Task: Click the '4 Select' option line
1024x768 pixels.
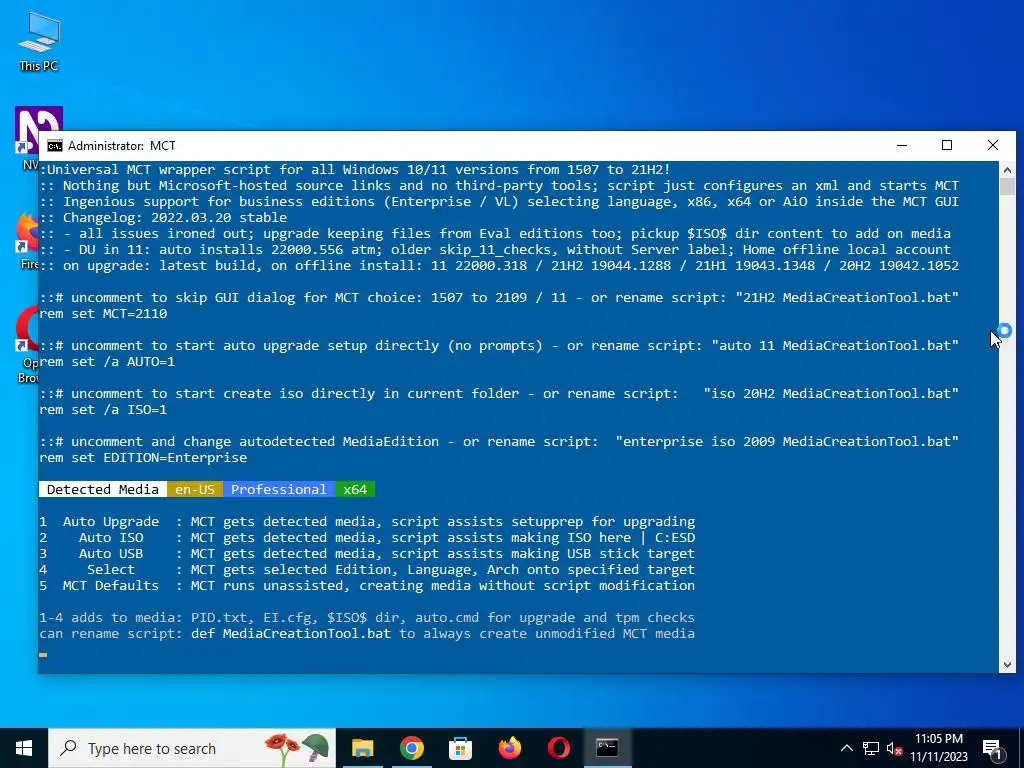Action: click(x=367, y=569)
